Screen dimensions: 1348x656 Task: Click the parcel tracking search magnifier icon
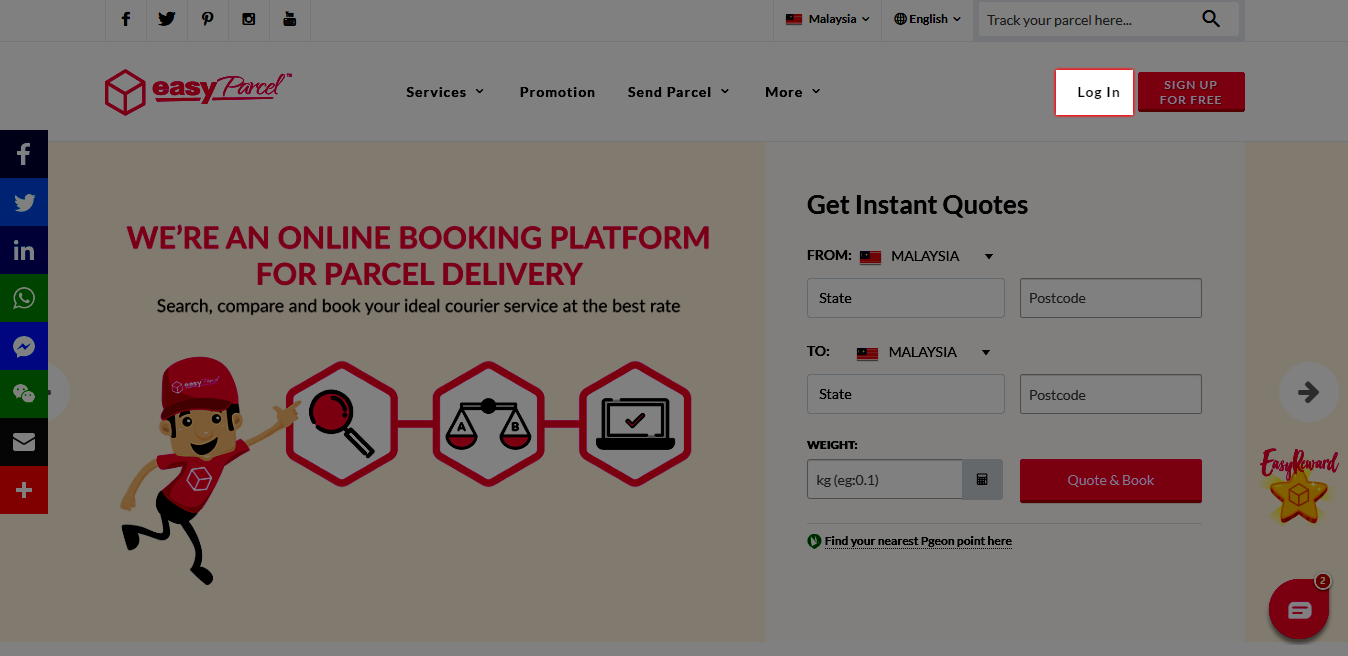[1211, 19]
